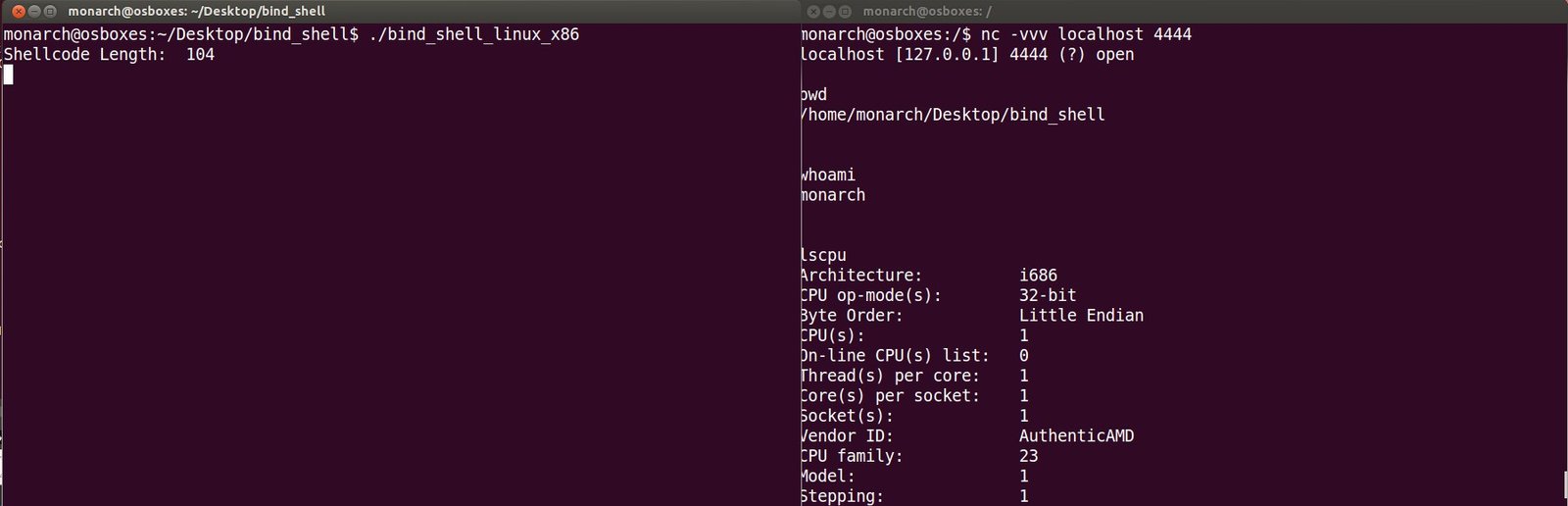This screenshot has width=1568, height=506.
Task: Close the right 'monarch@osboxes: /' terminal
Action: point(813,11)
